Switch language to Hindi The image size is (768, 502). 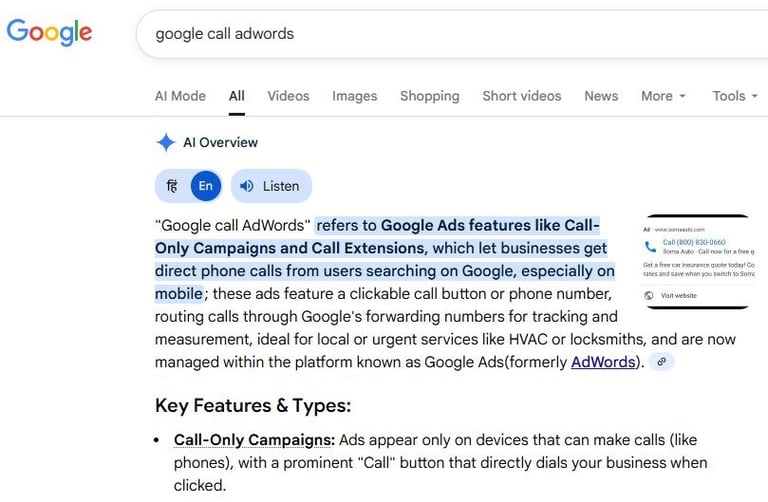(172, 186)
